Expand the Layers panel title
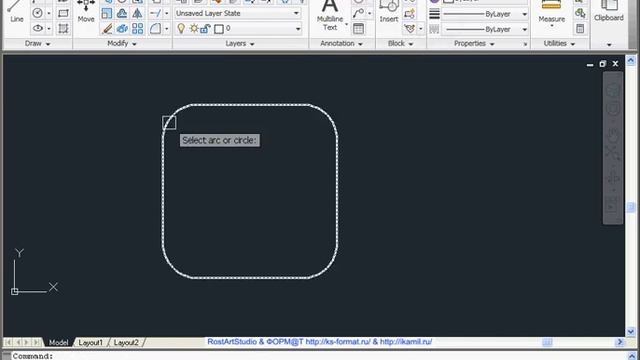Viewport: 640px width, 360px height. 240,43
